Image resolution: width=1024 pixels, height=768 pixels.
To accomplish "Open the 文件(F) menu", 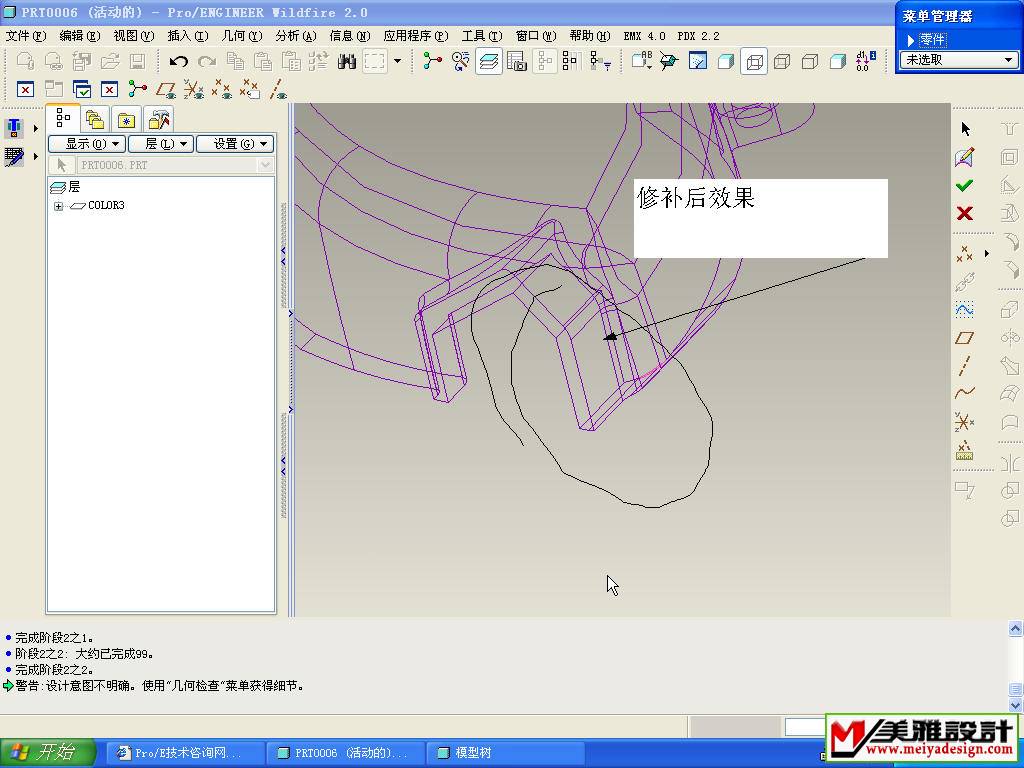I will (x=26, y=36).
